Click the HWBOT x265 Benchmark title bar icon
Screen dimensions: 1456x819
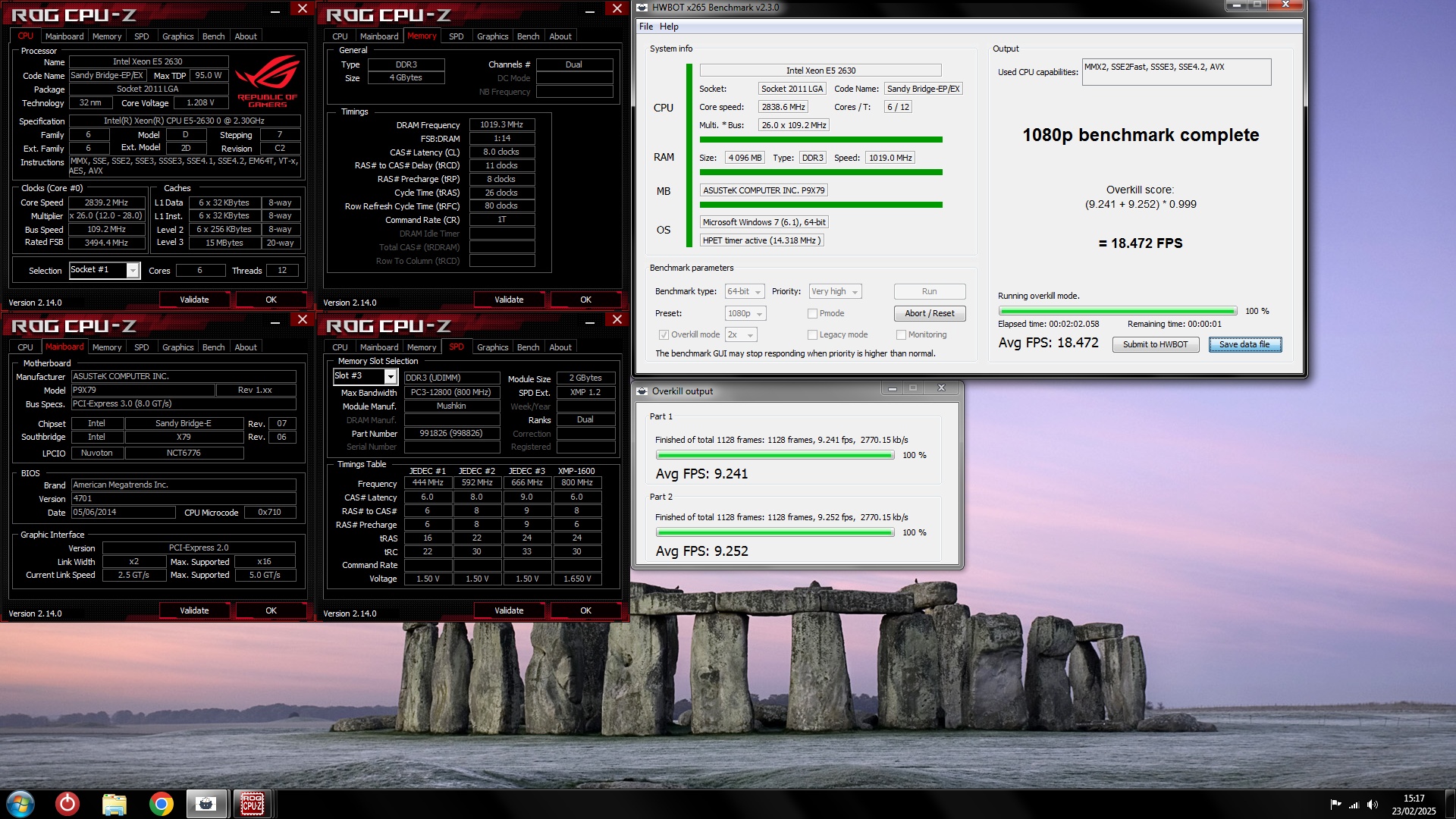click(x=642, y=8)
